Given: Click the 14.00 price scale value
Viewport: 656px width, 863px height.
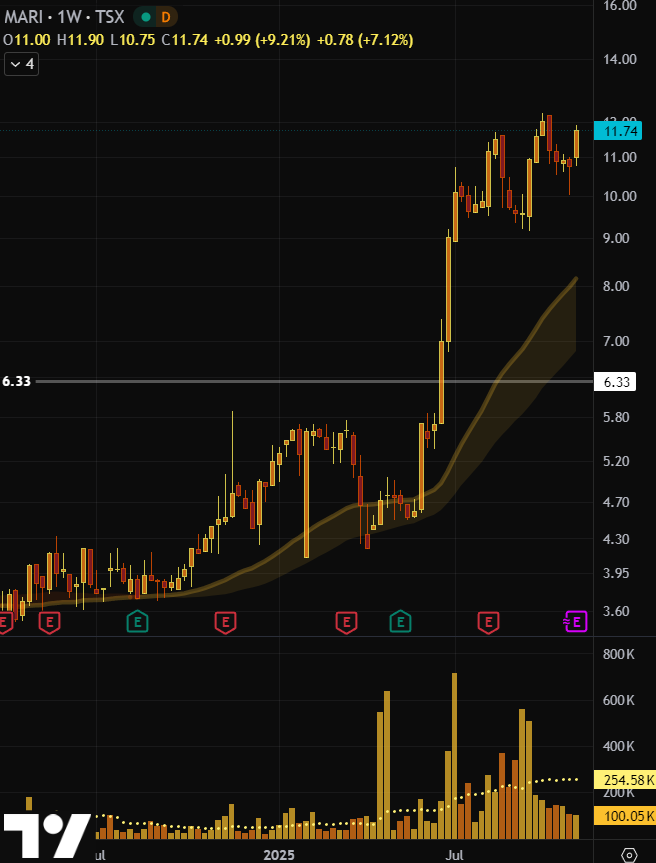Looking at the screenshot, I should click(x=620, y=59).
